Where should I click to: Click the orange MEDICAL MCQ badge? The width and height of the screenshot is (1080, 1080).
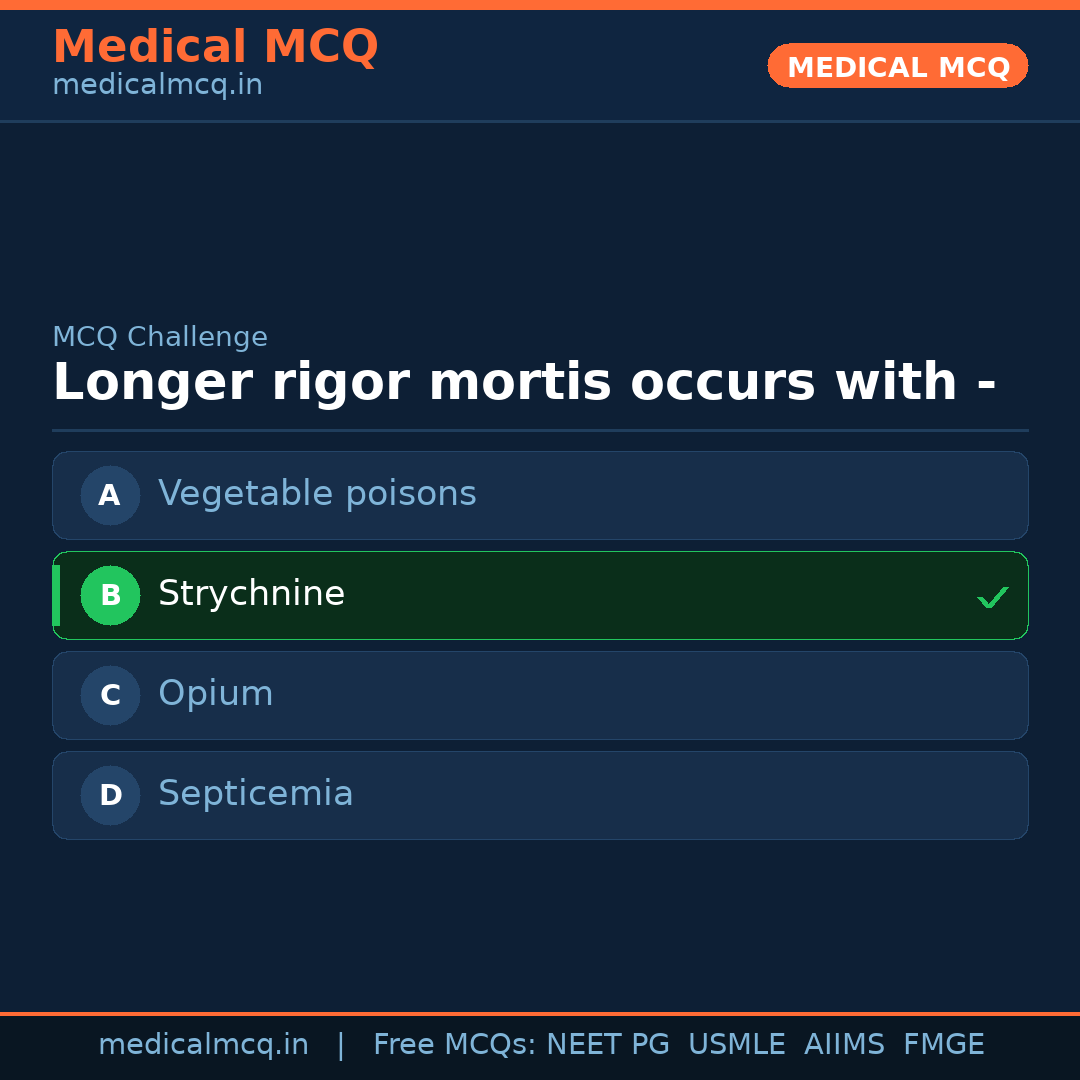897,66
